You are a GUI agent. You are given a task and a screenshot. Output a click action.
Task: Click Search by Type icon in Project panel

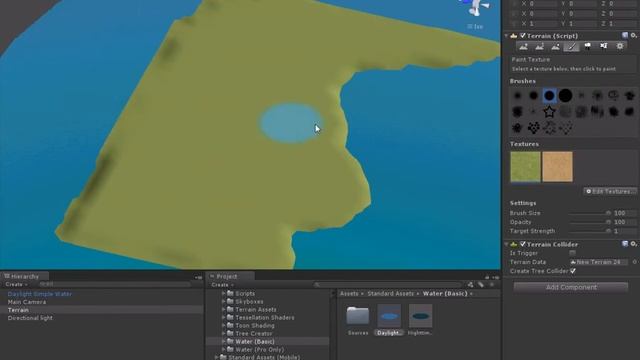pos(471,284)
